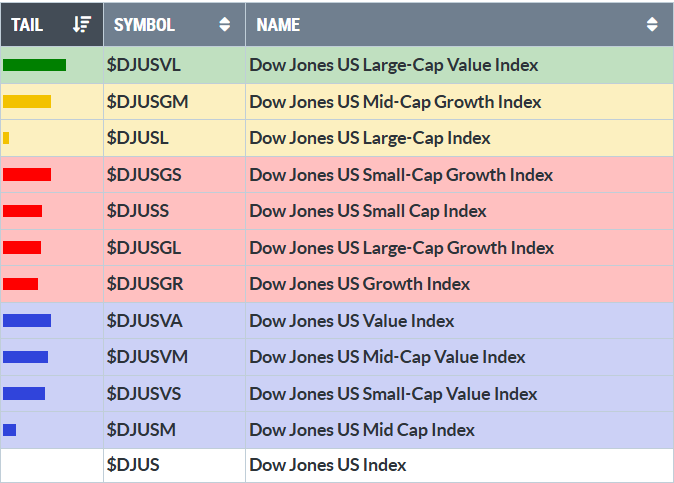This screenshot has height=483, width=674.
Task: Sort table by the TAIL column icon
Action: [x=83, y=24]
